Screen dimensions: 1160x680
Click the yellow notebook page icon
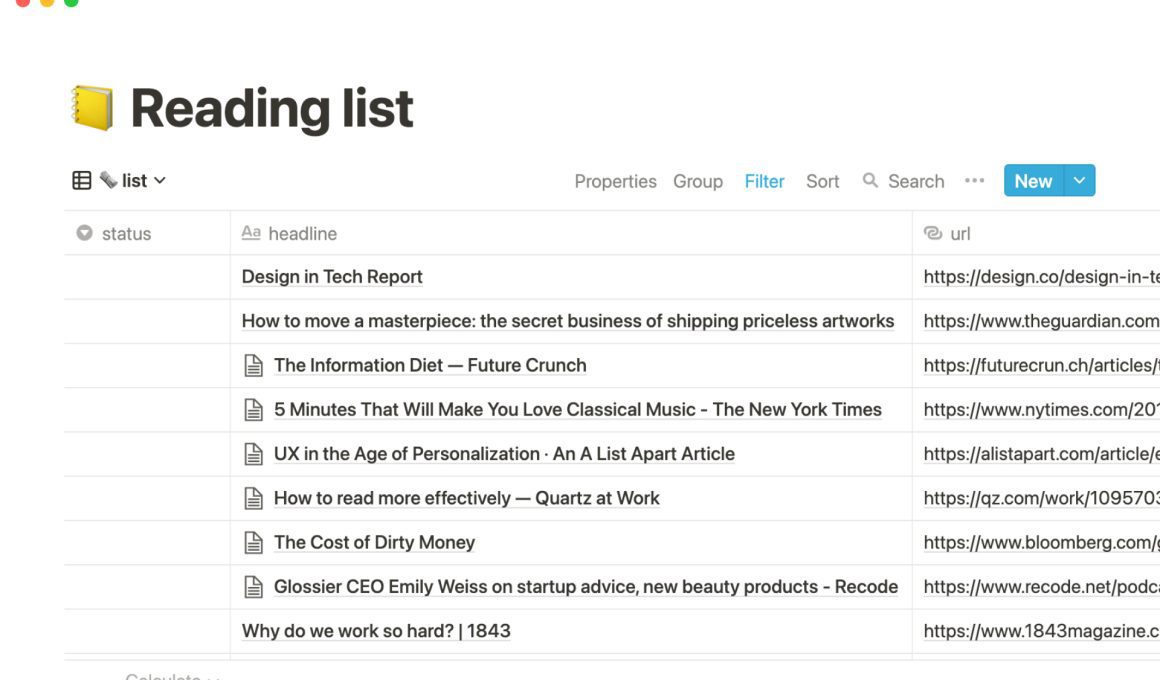pyautogui.click(x=93, y=108)
